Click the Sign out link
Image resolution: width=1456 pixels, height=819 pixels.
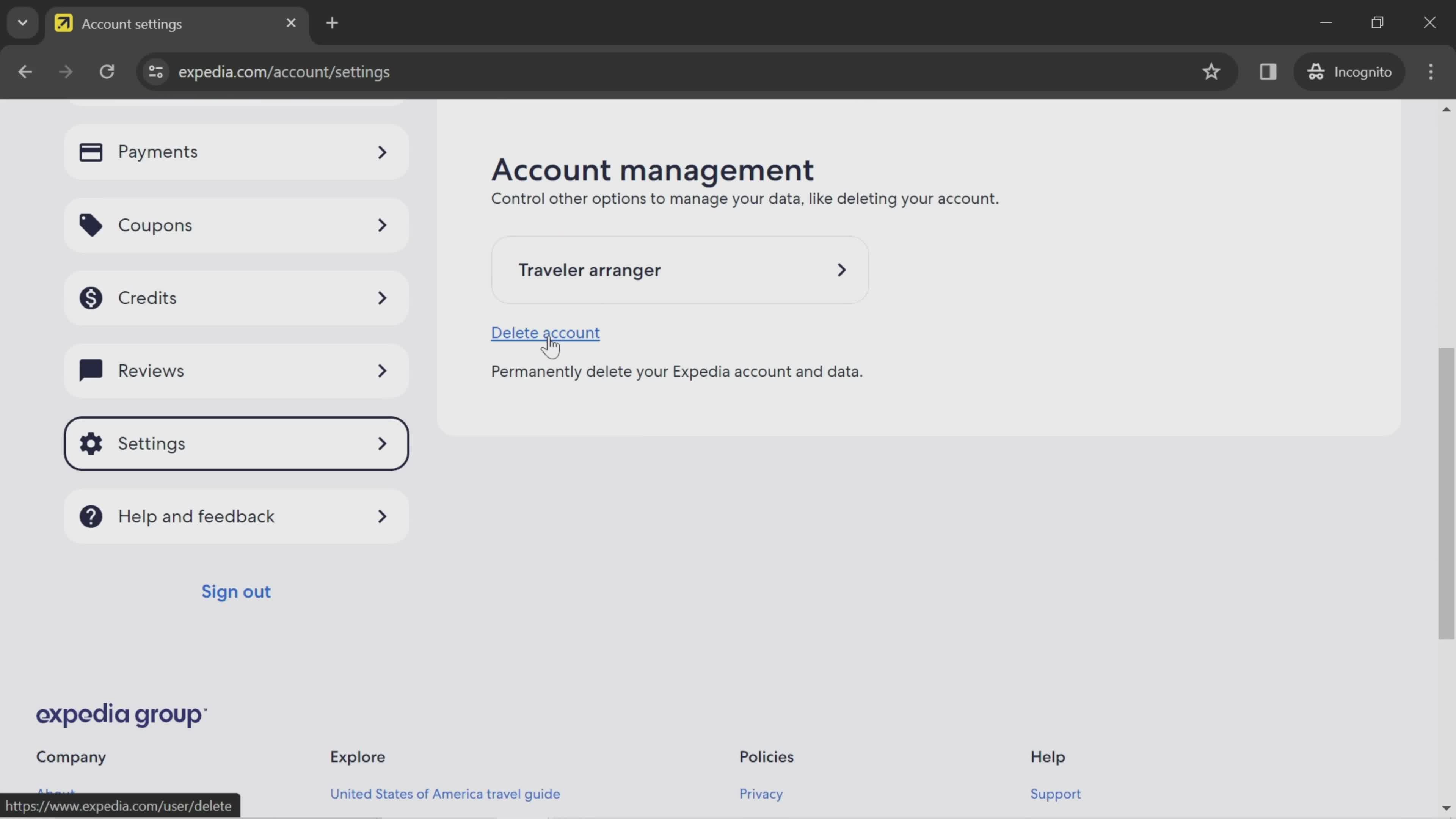click(236, 592)
